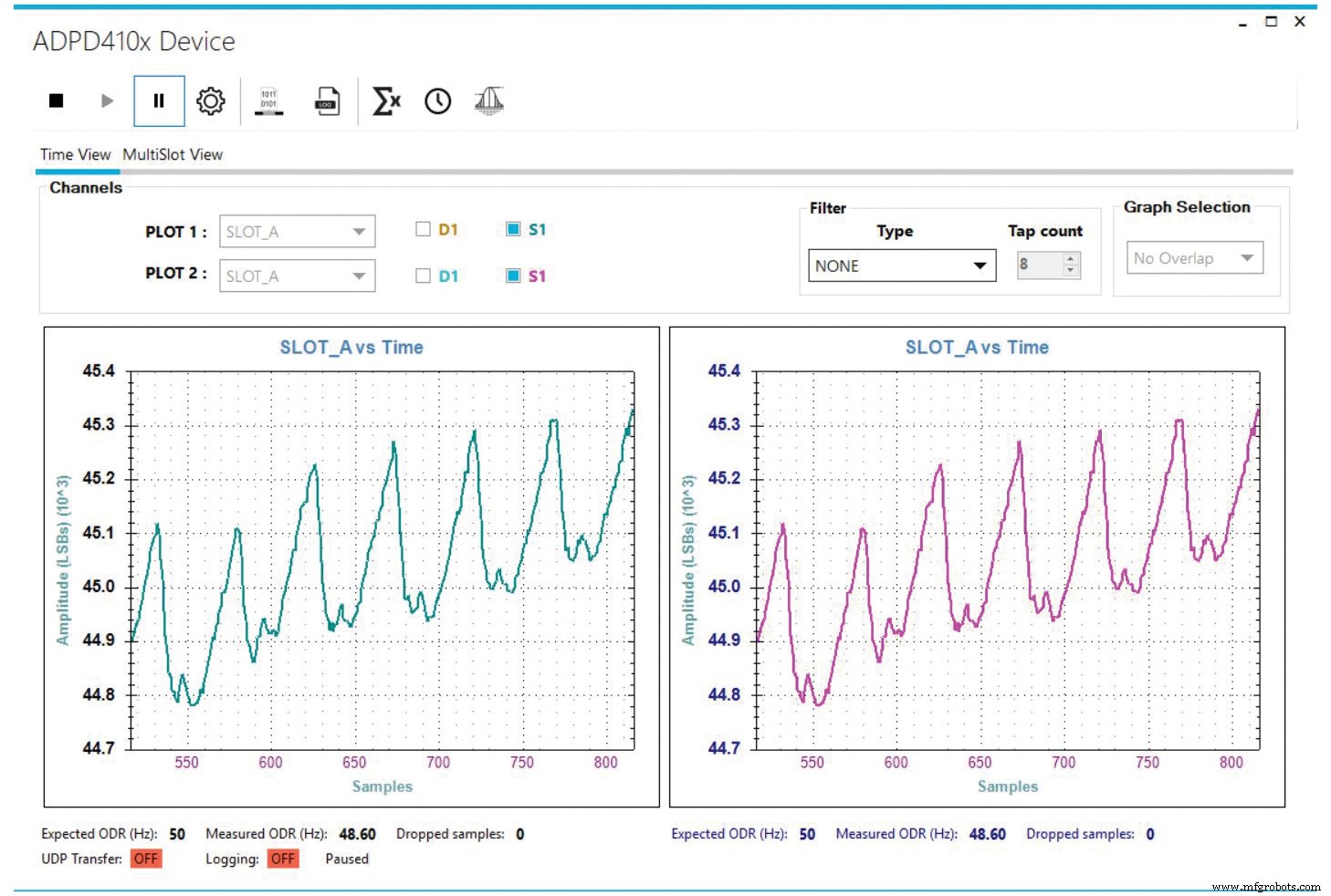Screen dimensions: 1331x896
Task: Toggle UDP Transfer OFF indicator
Action: tap(146, 859)
